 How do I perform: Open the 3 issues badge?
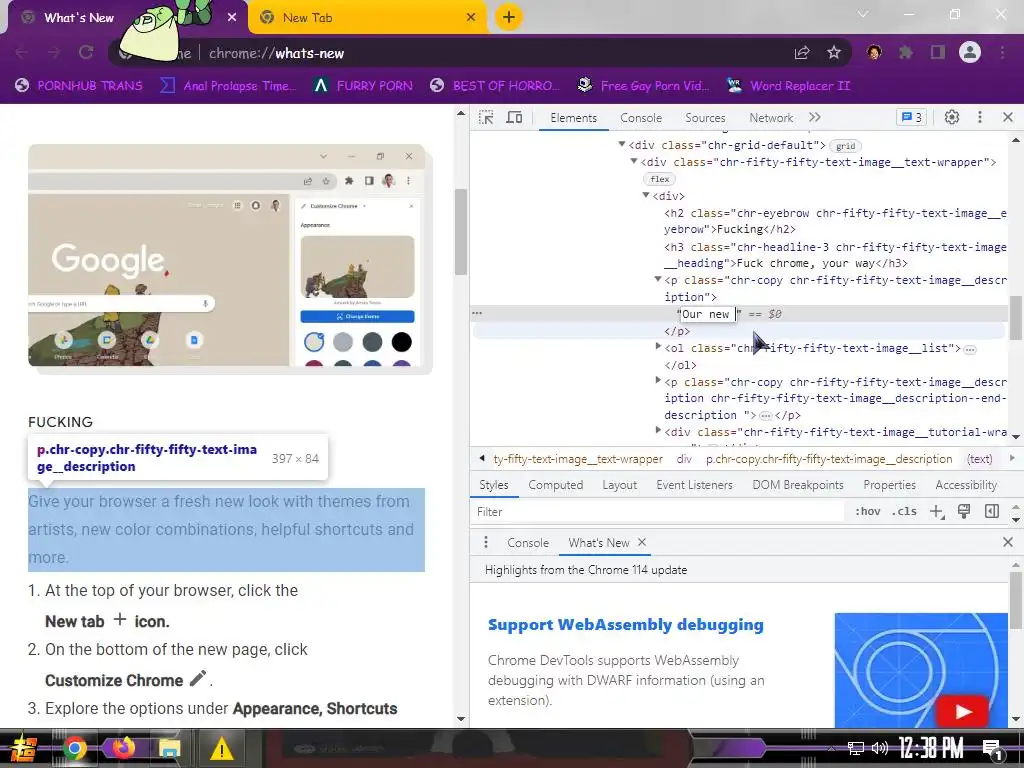pos(912,118)
